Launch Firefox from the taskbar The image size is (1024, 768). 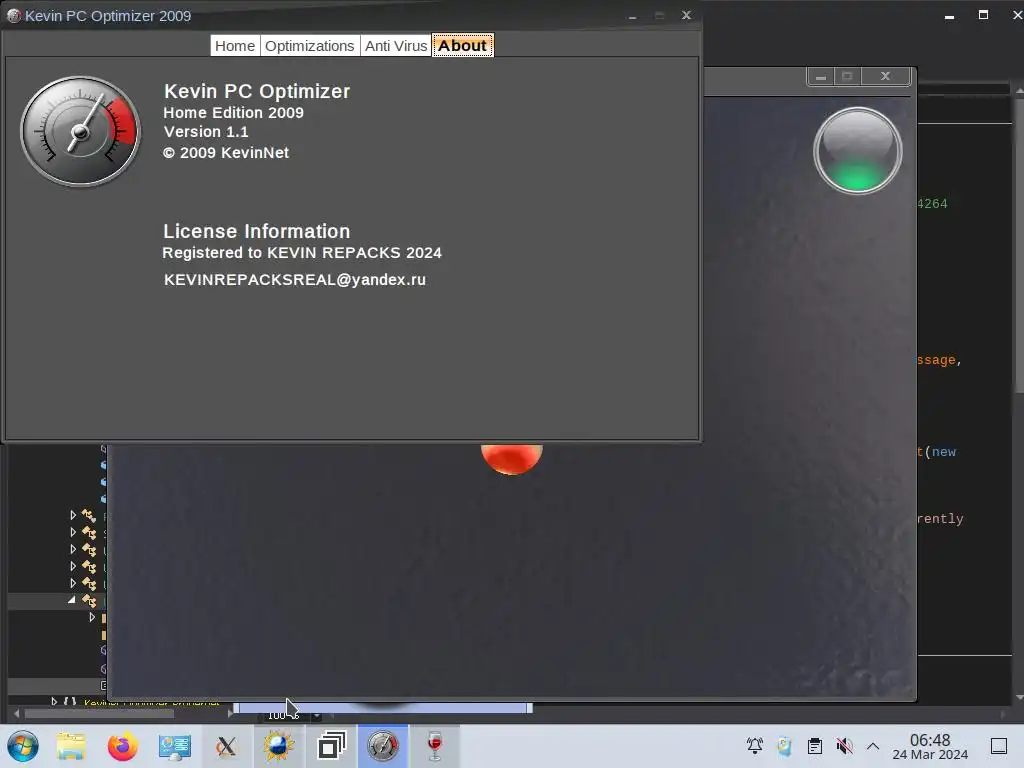[123, 746]
